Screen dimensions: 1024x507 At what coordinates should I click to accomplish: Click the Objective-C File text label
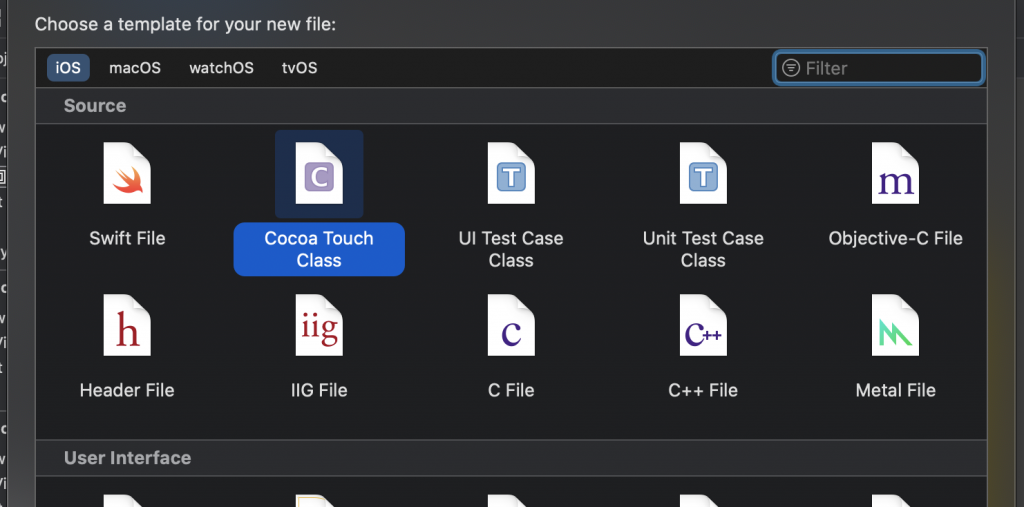coord(895,239)
